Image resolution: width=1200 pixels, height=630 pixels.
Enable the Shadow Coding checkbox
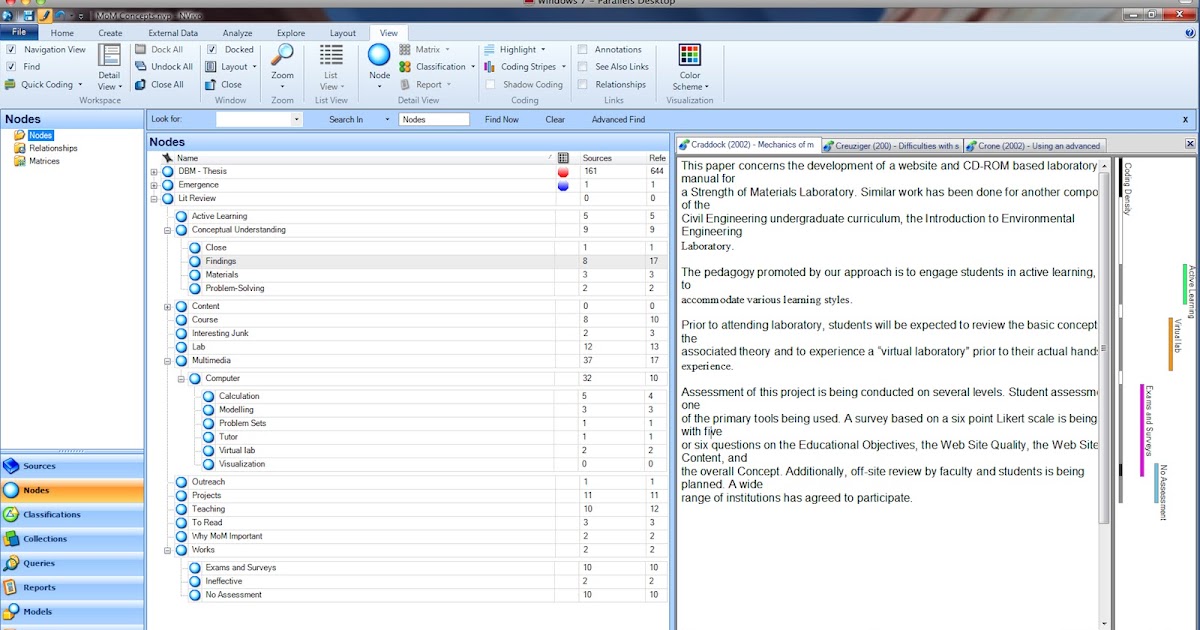[x=491, y=85]
